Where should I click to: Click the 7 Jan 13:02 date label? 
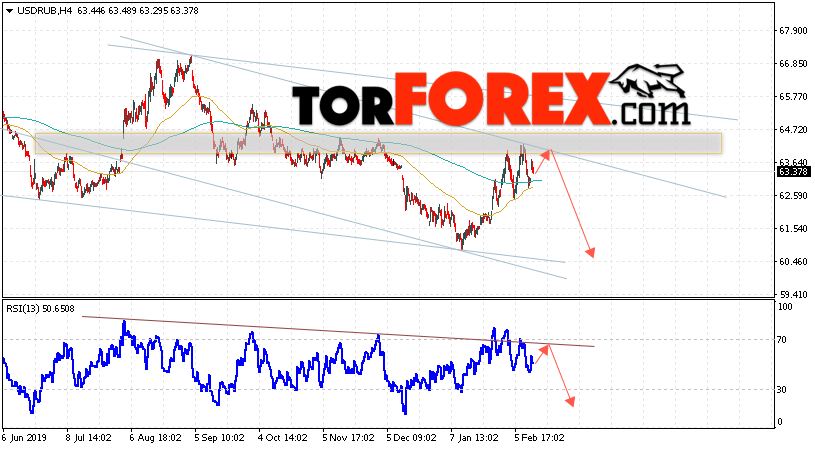[476, 438]
